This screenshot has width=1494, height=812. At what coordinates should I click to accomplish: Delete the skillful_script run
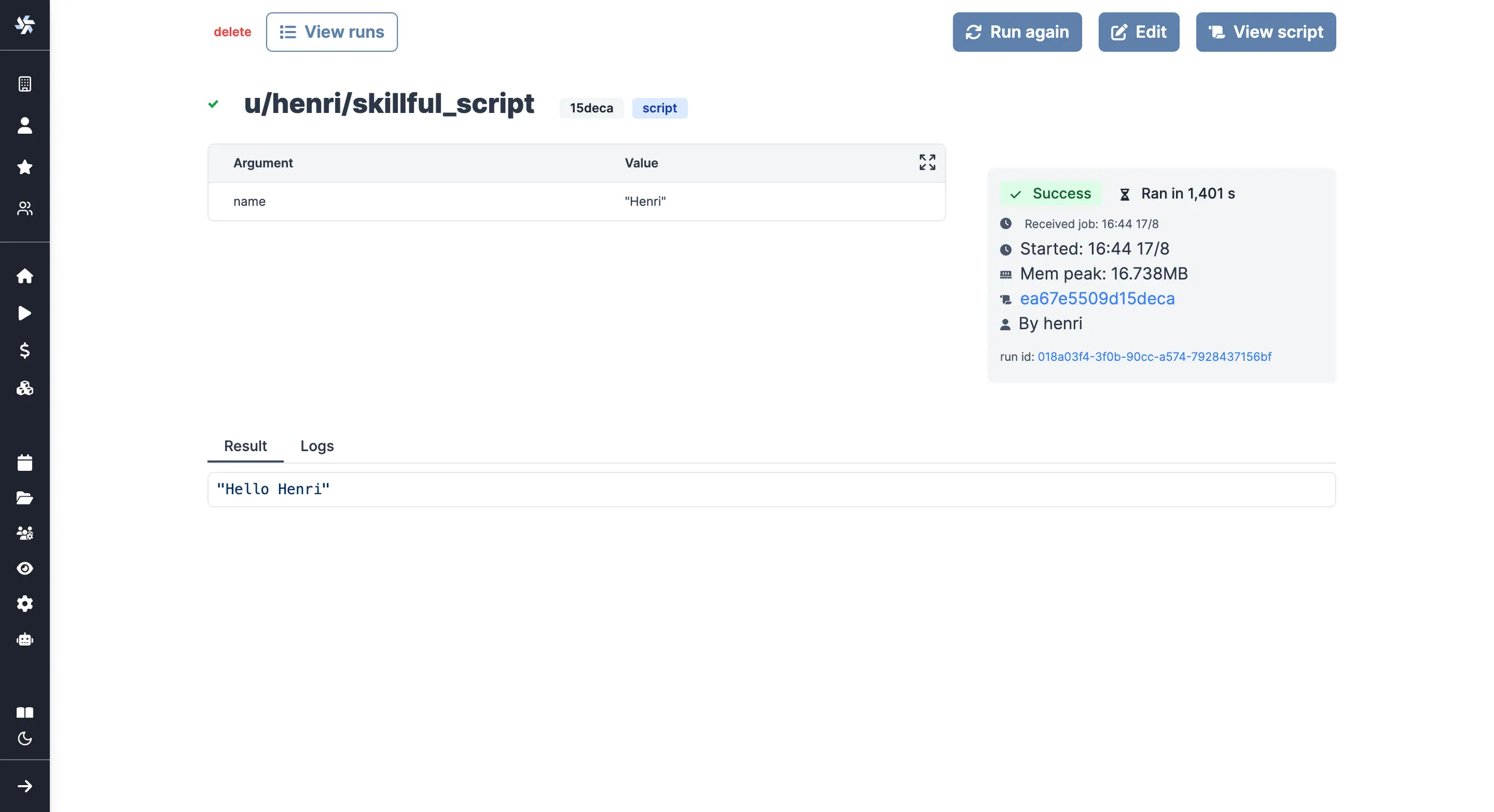232,32
